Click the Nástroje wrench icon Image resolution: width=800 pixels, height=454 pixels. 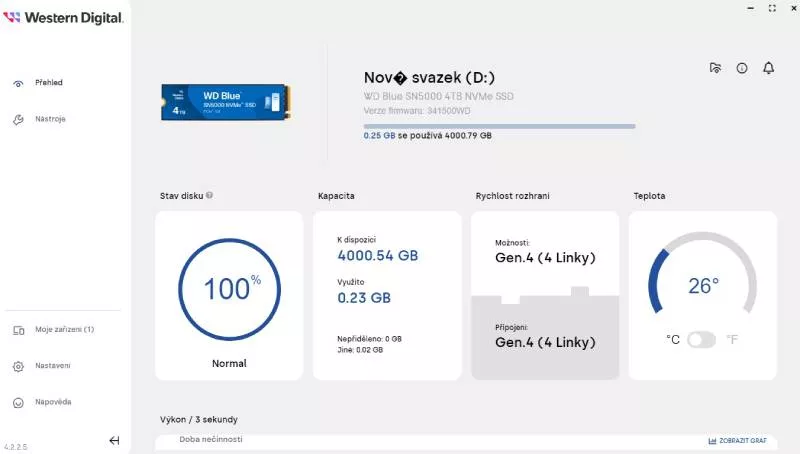click(x=18, y=119)
